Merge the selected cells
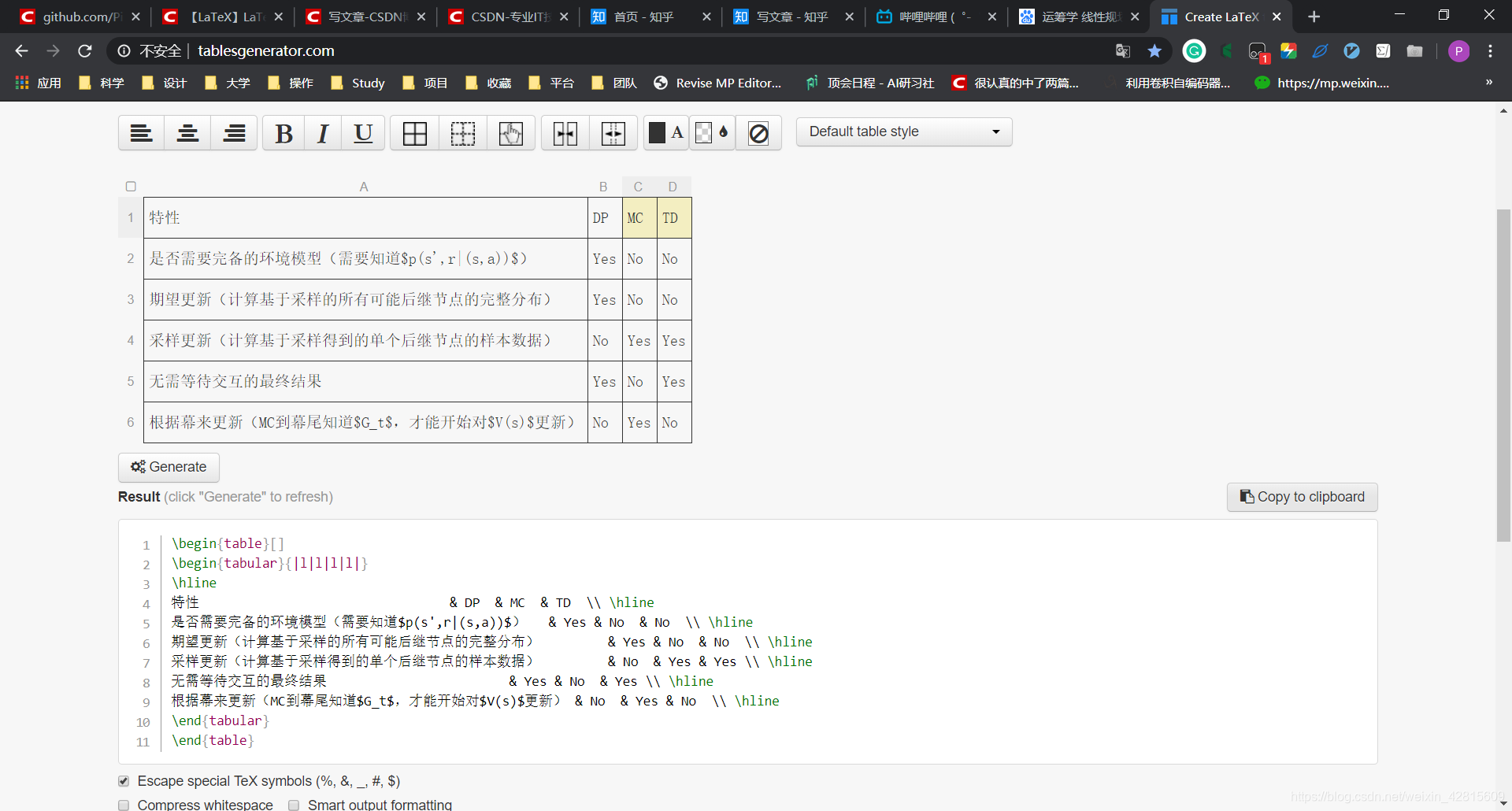Screen dimensions: 1512x811 [565, 132]
